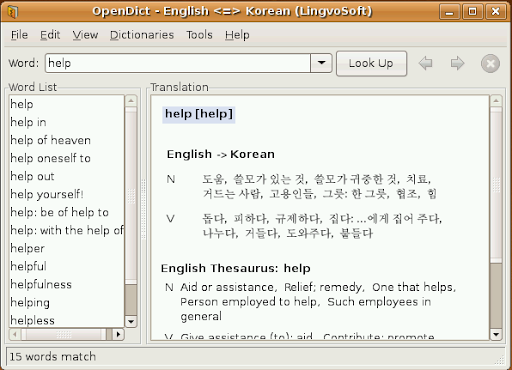Viewport: 512px width, 370px height.
Task: Click word list horizontal scroll left arrow
Action: (15, 334)
